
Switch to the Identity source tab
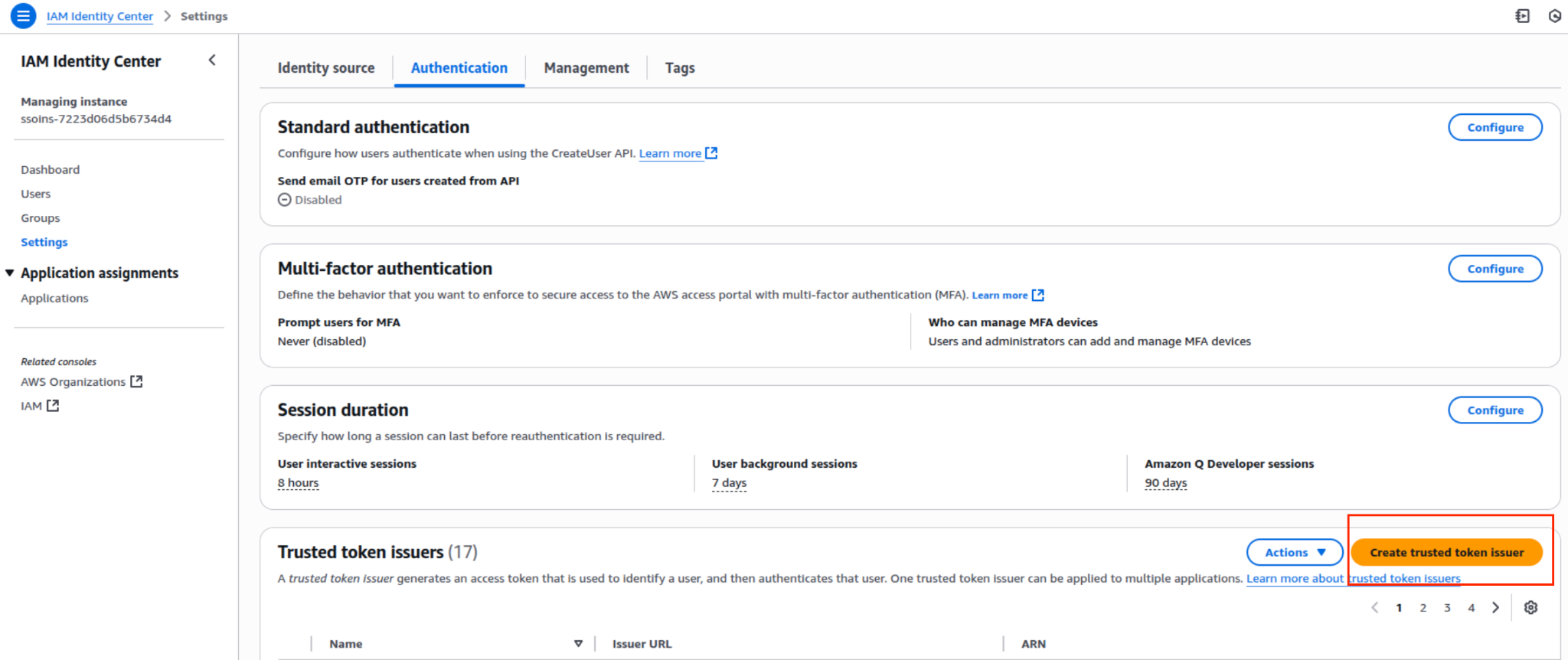tap(326, 68)
